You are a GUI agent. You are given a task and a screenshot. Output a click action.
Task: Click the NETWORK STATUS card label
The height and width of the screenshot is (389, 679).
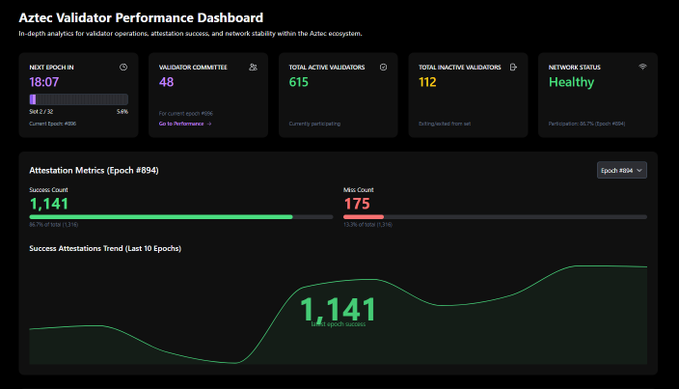[574, 67]
